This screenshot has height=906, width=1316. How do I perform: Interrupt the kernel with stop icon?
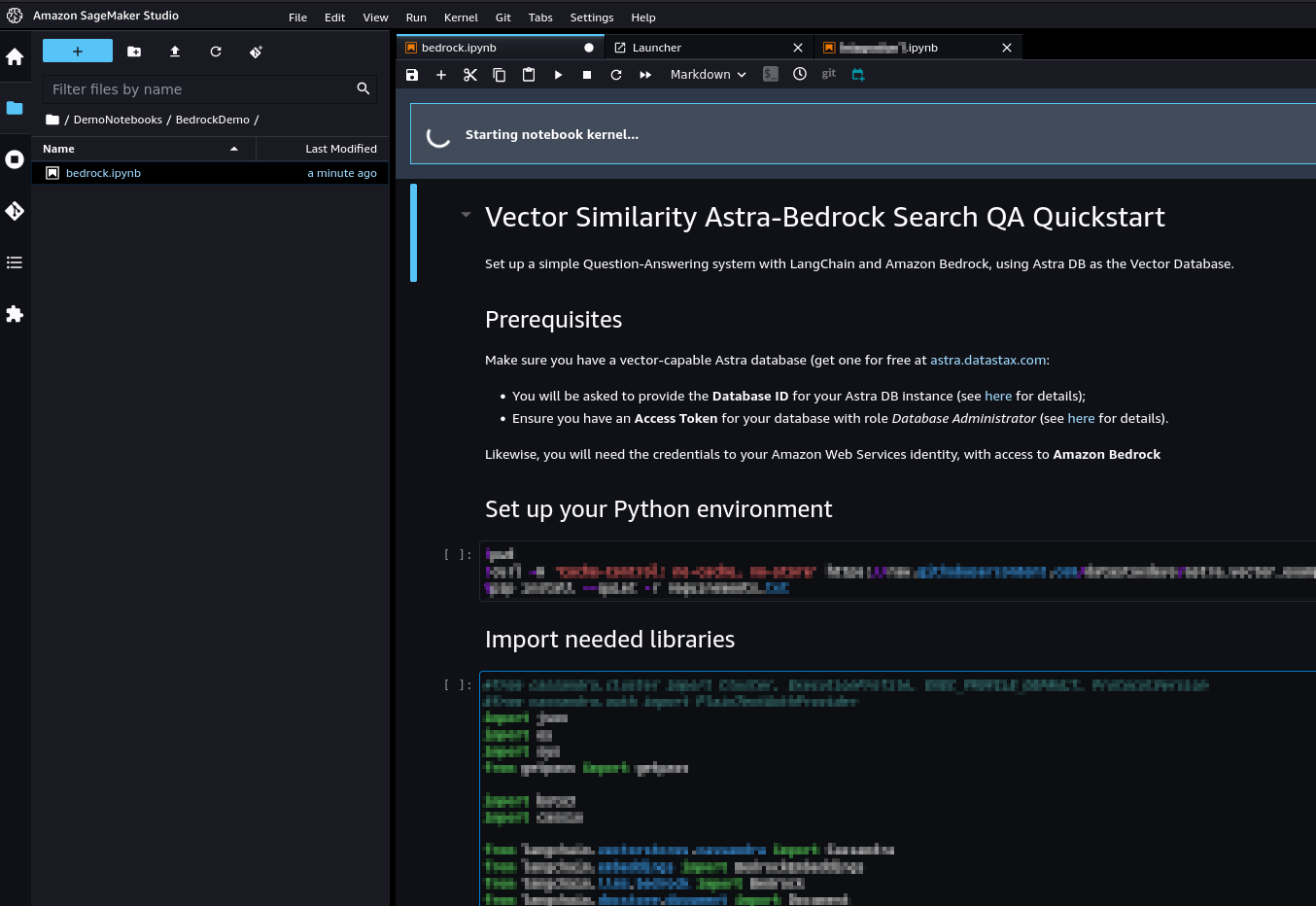tap(587, 75)
